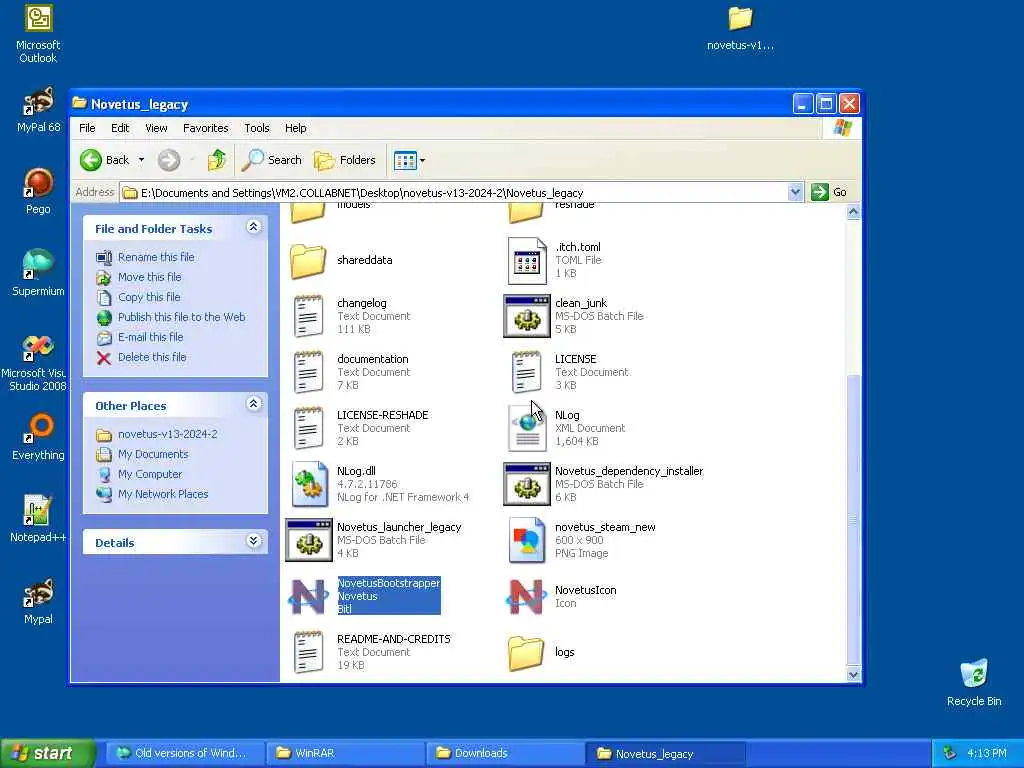Click E-mail this file link
The height and width of the screenshot is (768, 1024).
click(150, 337)
